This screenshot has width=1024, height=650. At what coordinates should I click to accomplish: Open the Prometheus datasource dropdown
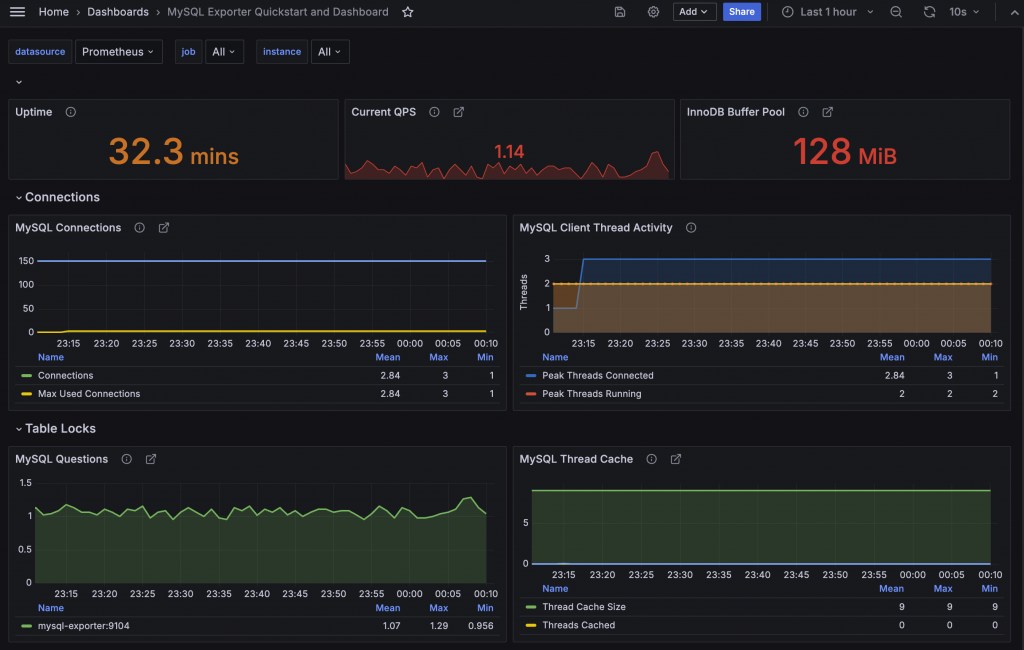pyautogui.click(x=119, y=52)
